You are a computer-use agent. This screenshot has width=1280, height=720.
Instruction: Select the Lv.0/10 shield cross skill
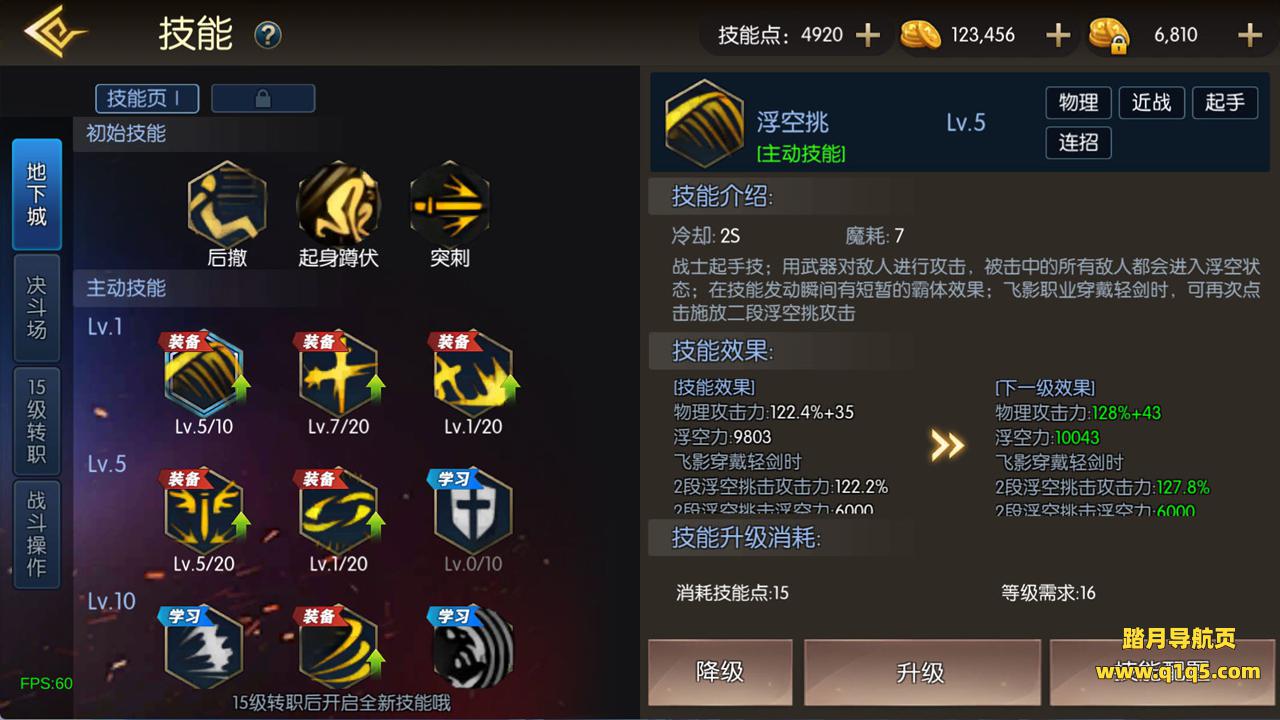click(473, 511)
